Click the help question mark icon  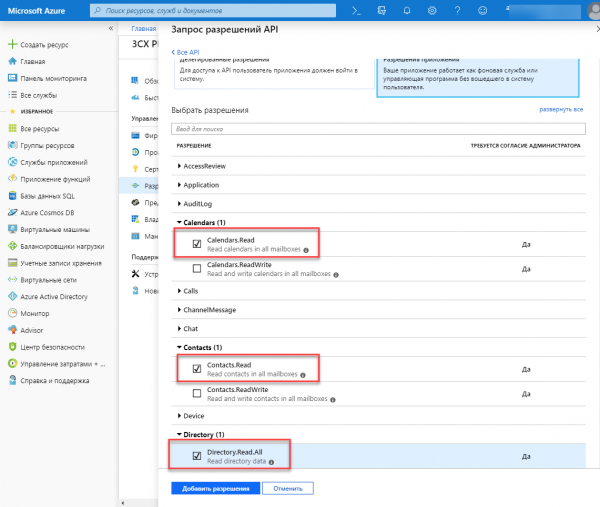[455, 10]
